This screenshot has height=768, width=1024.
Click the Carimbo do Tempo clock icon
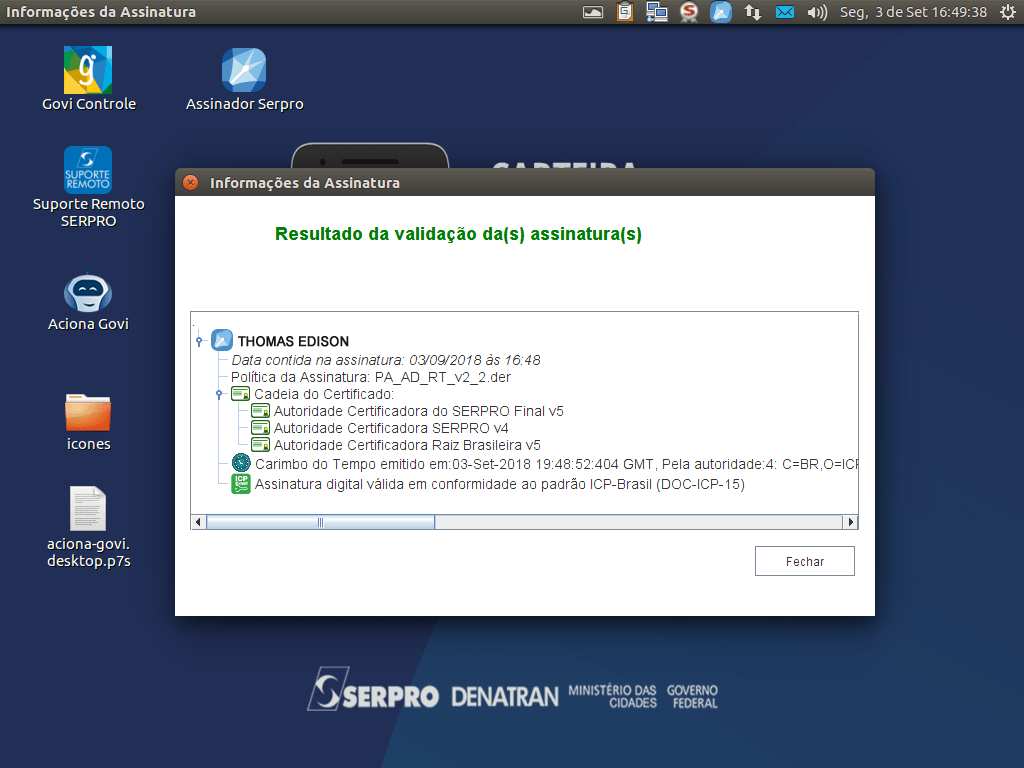241,463
